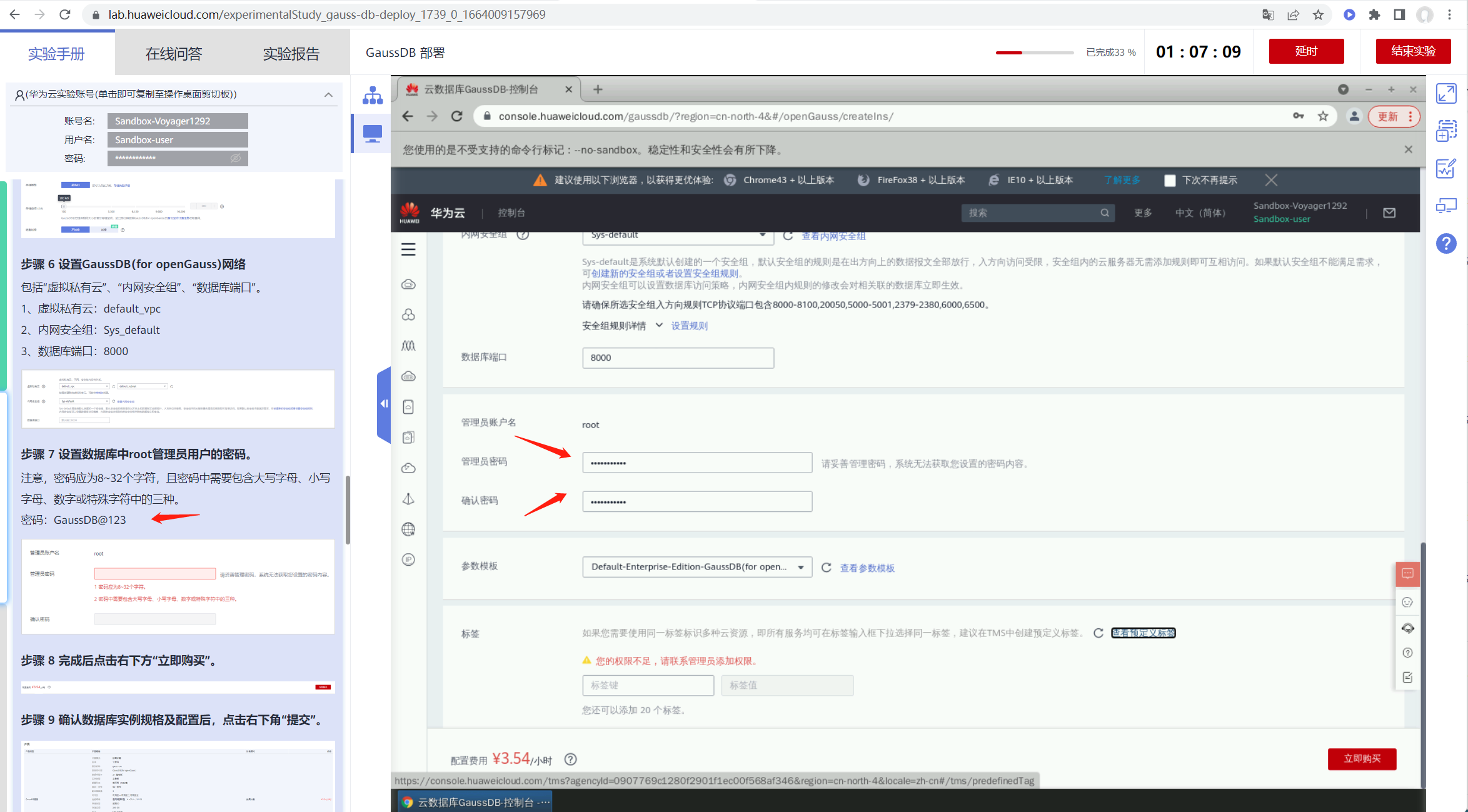Check the '下次不再提示' checkbox
The height and width of the screenshot is (812, 1468).
point(1170,181)
